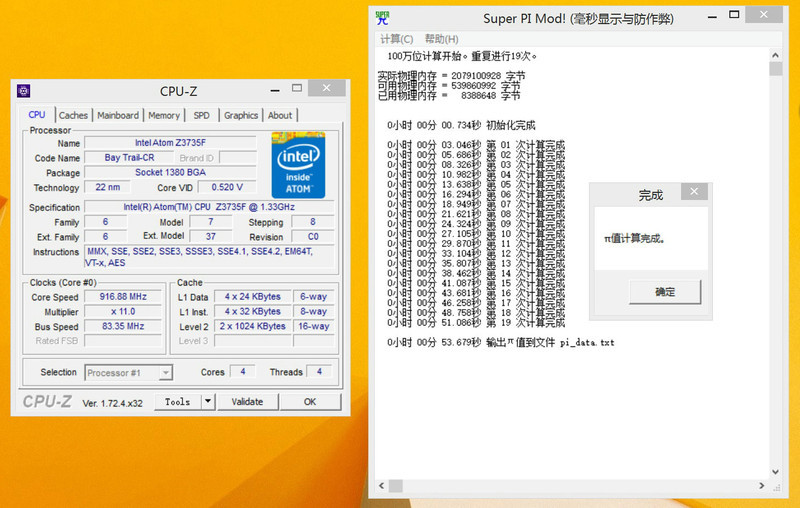Click the L1 Inst. value 4 x 32 KBytes
The width and height of the screenshot is (800, 508).
tap(253, 312)
